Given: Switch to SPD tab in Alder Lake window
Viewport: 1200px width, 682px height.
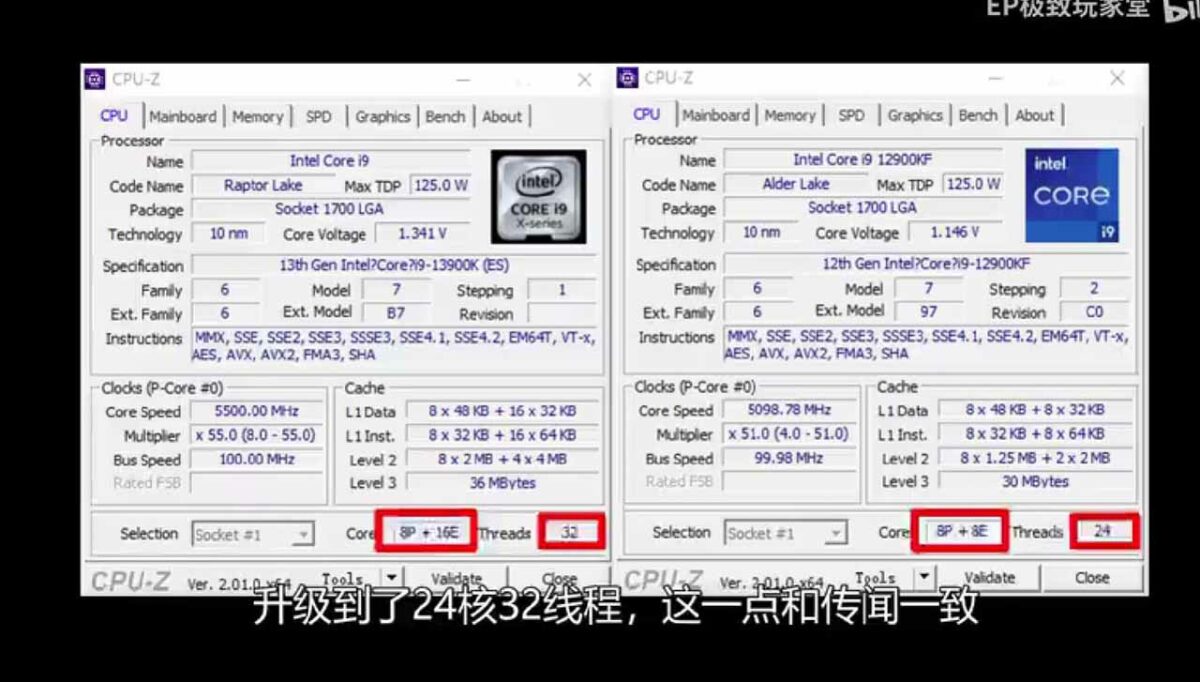Looking at the screenshot, I should coord(852,116).
